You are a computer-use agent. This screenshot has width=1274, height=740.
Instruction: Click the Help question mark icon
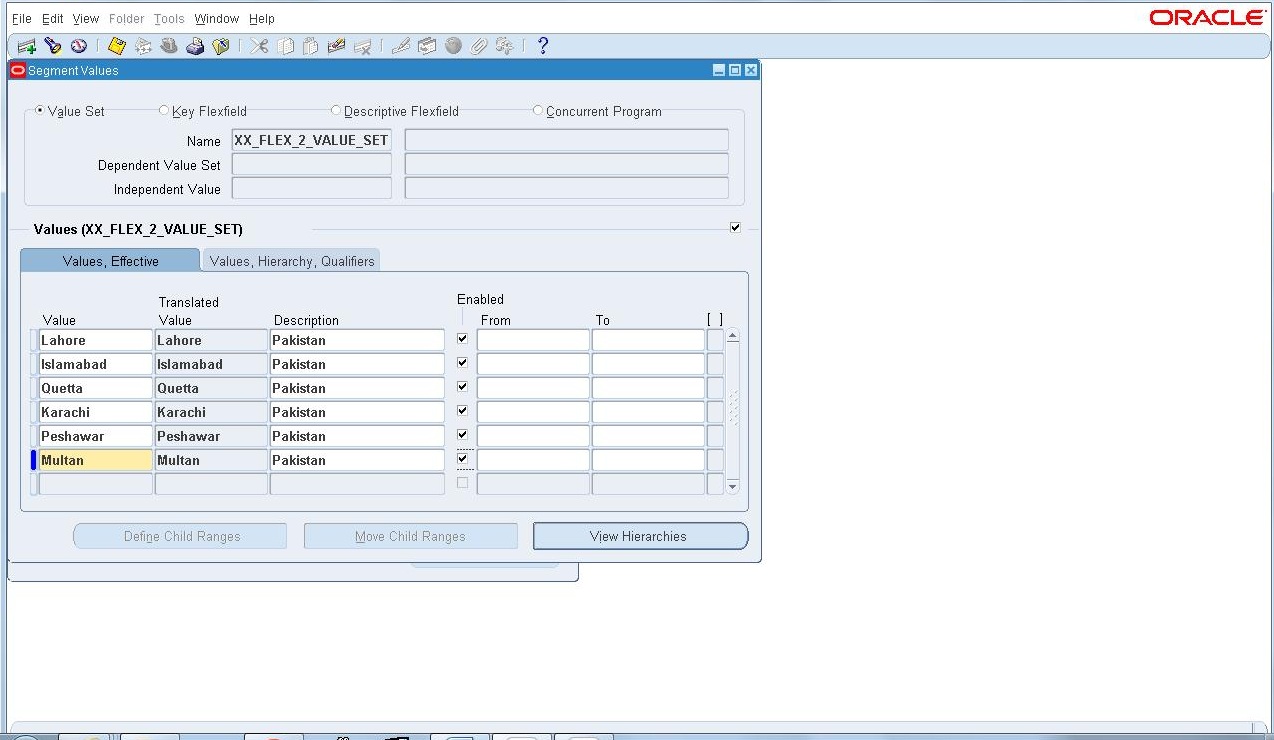click(542, 45)
